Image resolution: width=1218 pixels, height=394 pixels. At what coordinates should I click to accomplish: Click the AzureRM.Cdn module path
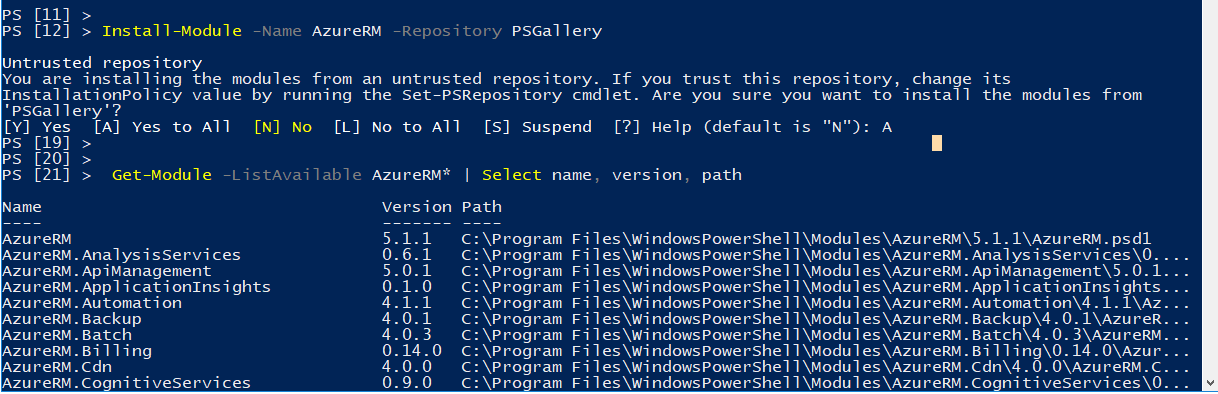pyautogui.click(x=827, y=367)
